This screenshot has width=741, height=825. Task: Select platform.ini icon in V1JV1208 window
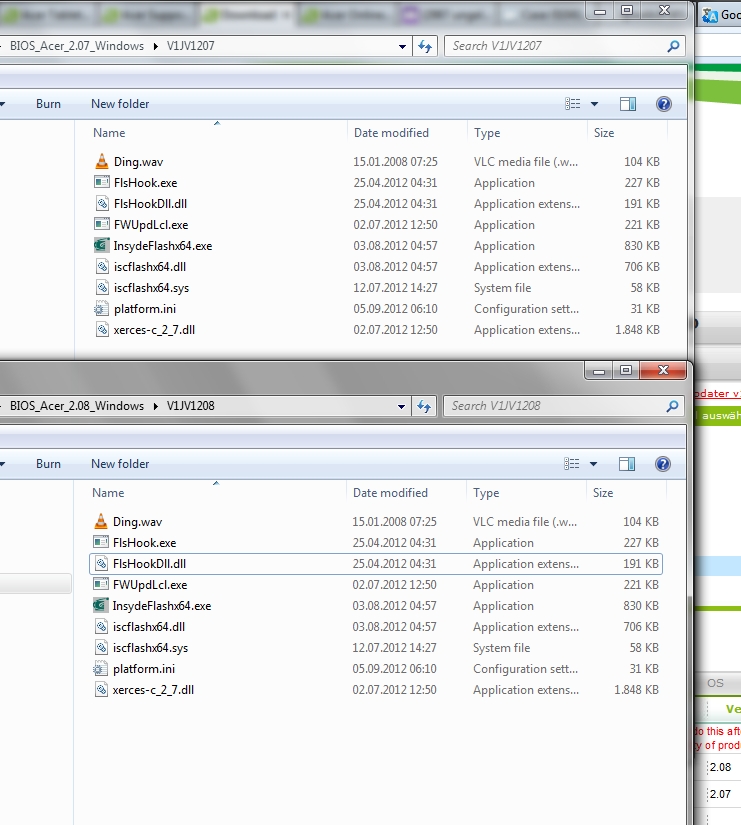pyautogui.click(x=99, y=669)
